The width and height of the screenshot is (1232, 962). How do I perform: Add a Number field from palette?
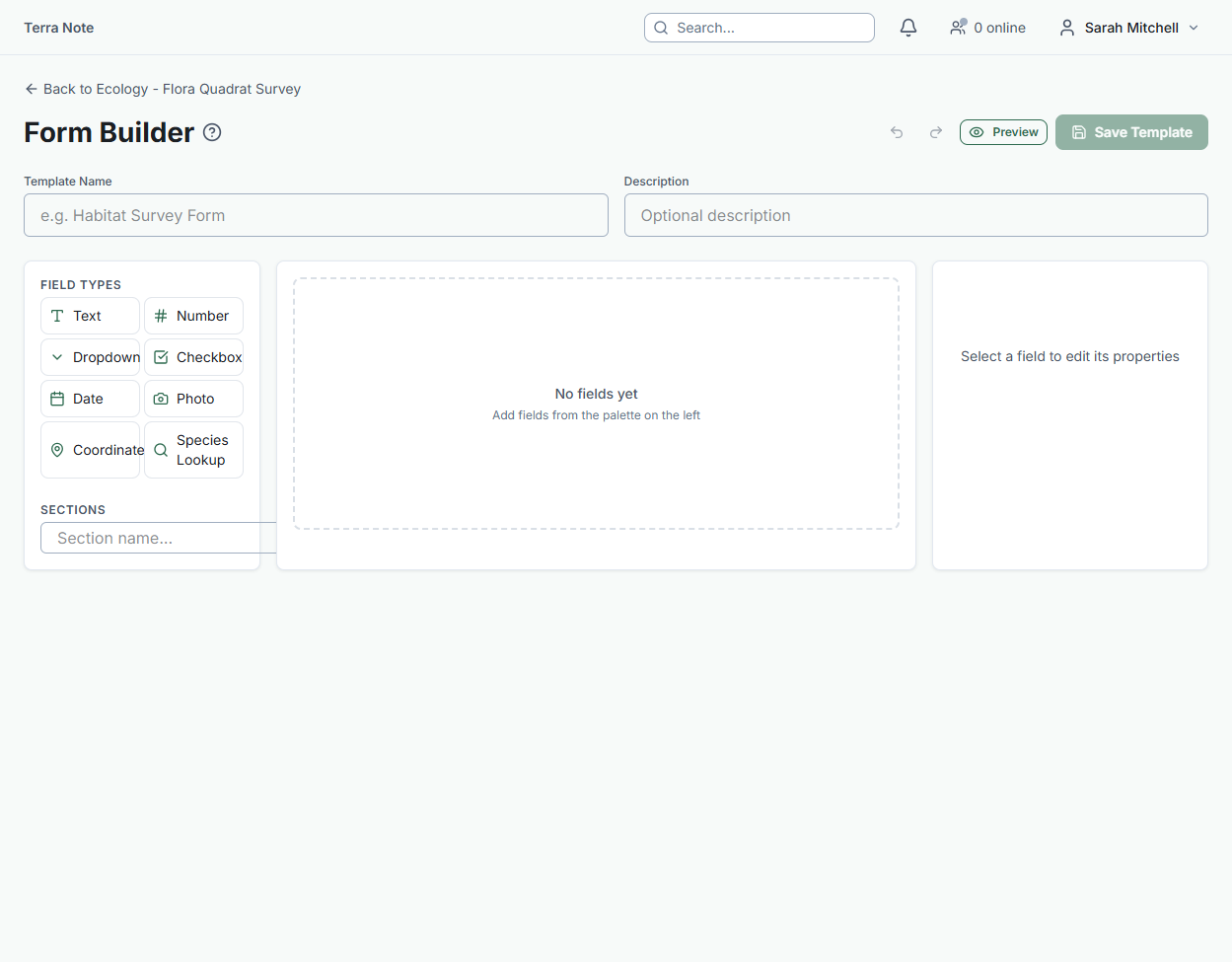pyautogui.click(x=193, y=316)
